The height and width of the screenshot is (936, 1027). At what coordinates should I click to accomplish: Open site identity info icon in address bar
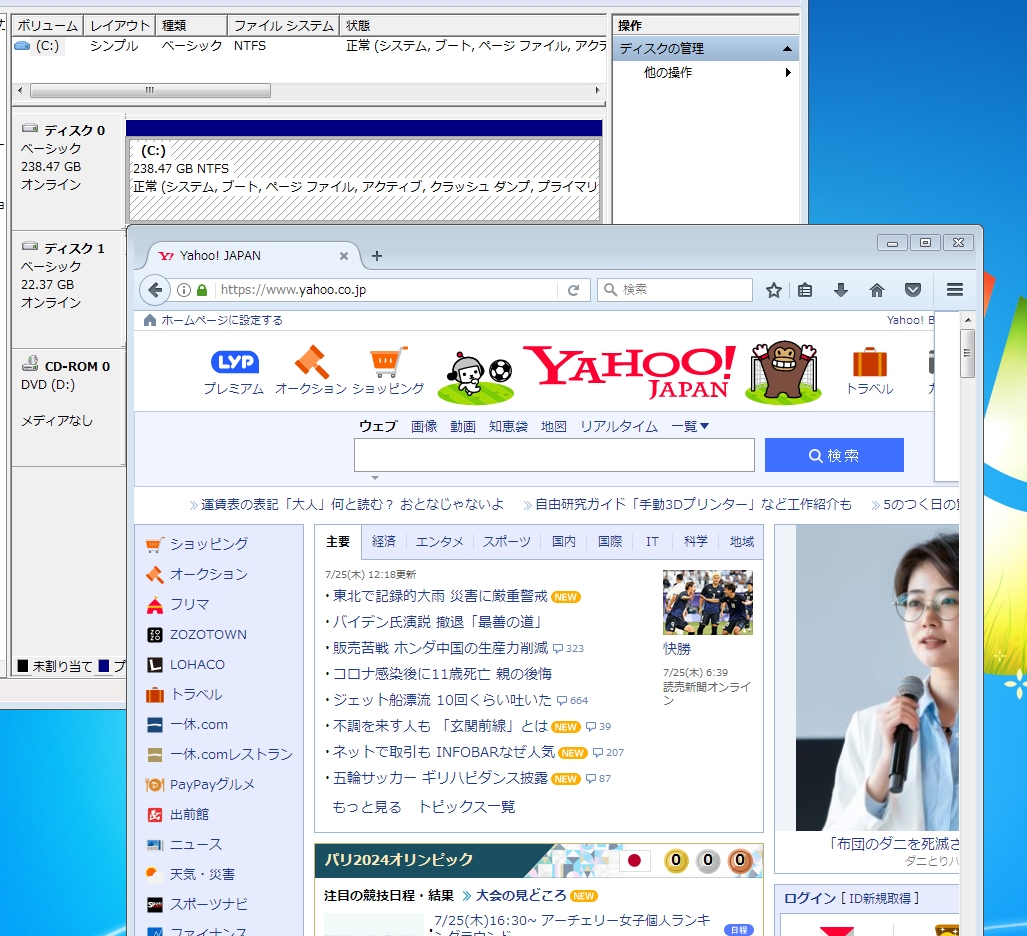[184, 290]
